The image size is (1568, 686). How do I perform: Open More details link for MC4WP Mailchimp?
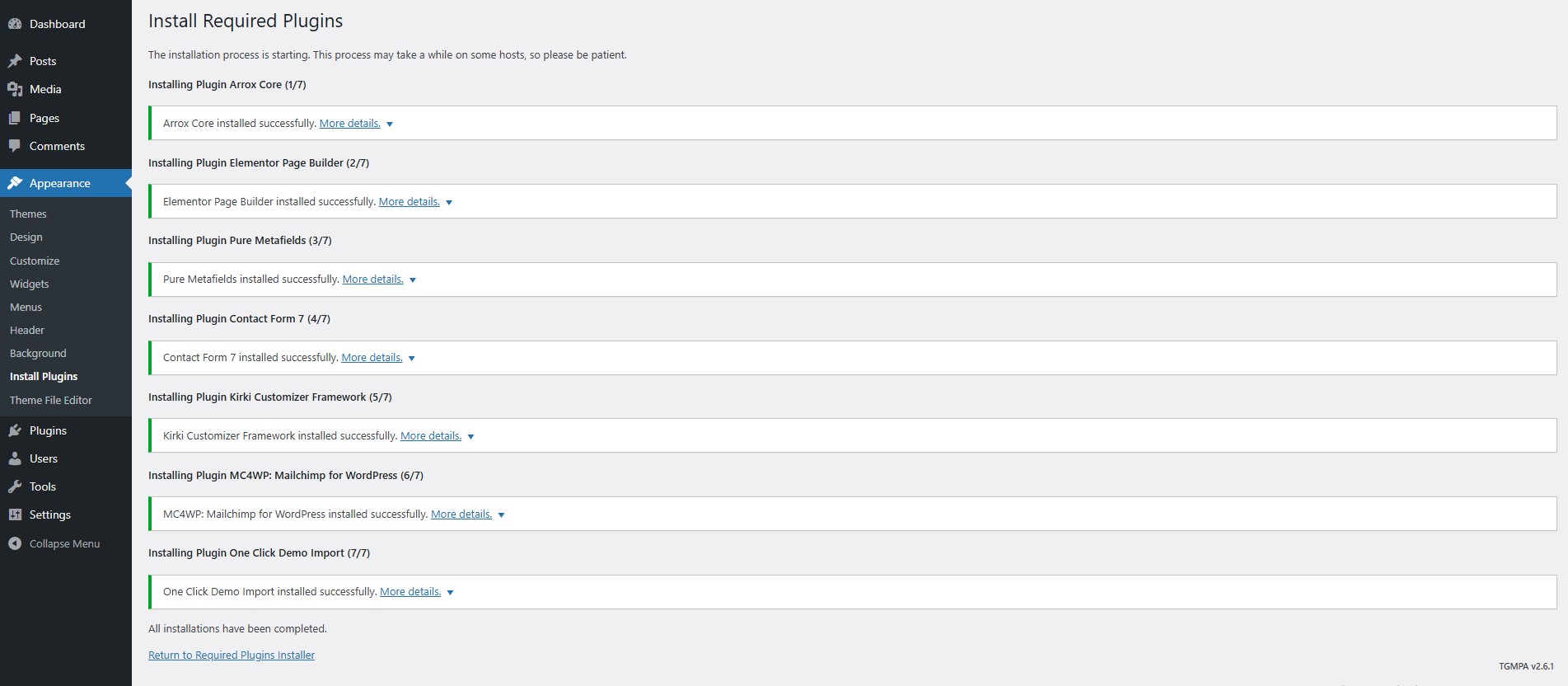(461, 514)
